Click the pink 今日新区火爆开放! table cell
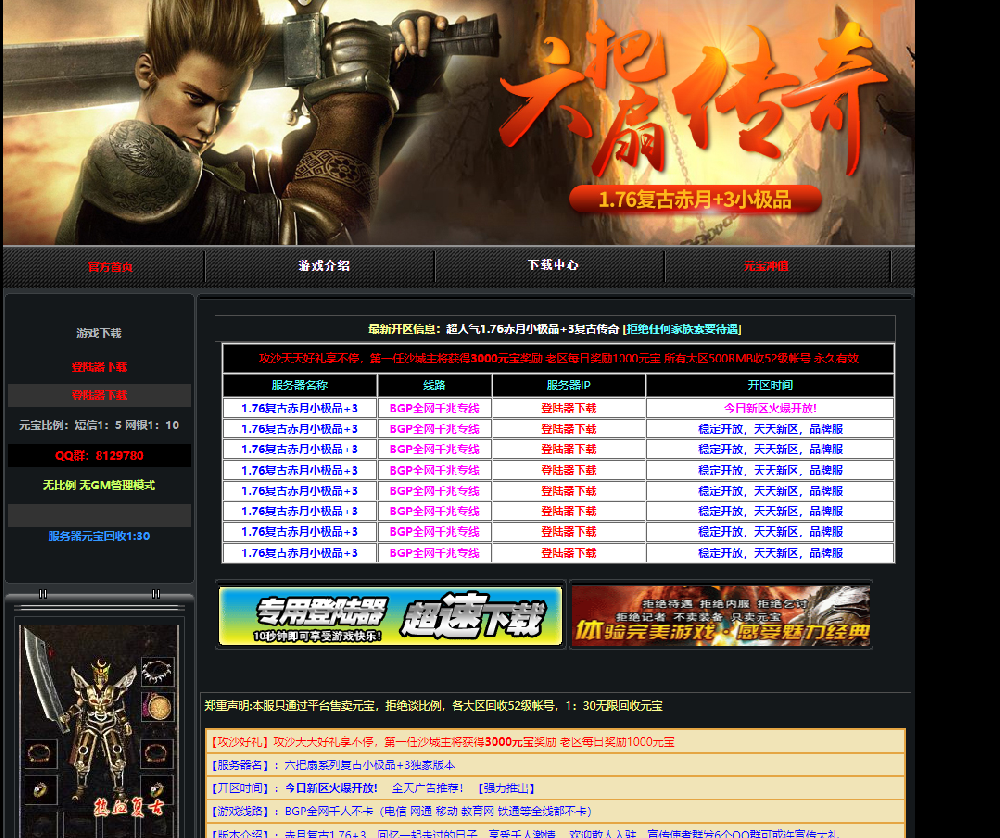This screenshot has height=838, width=1000. click(x=770, y=408)
